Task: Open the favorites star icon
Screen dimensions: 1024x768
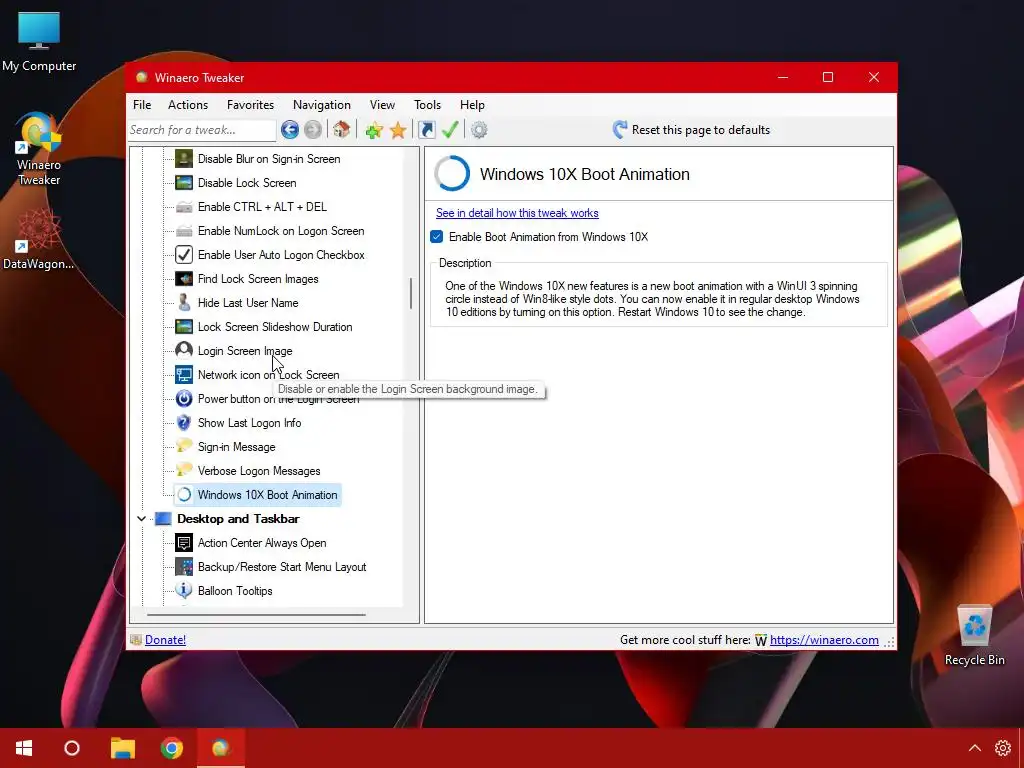Action: coord(398,130)
